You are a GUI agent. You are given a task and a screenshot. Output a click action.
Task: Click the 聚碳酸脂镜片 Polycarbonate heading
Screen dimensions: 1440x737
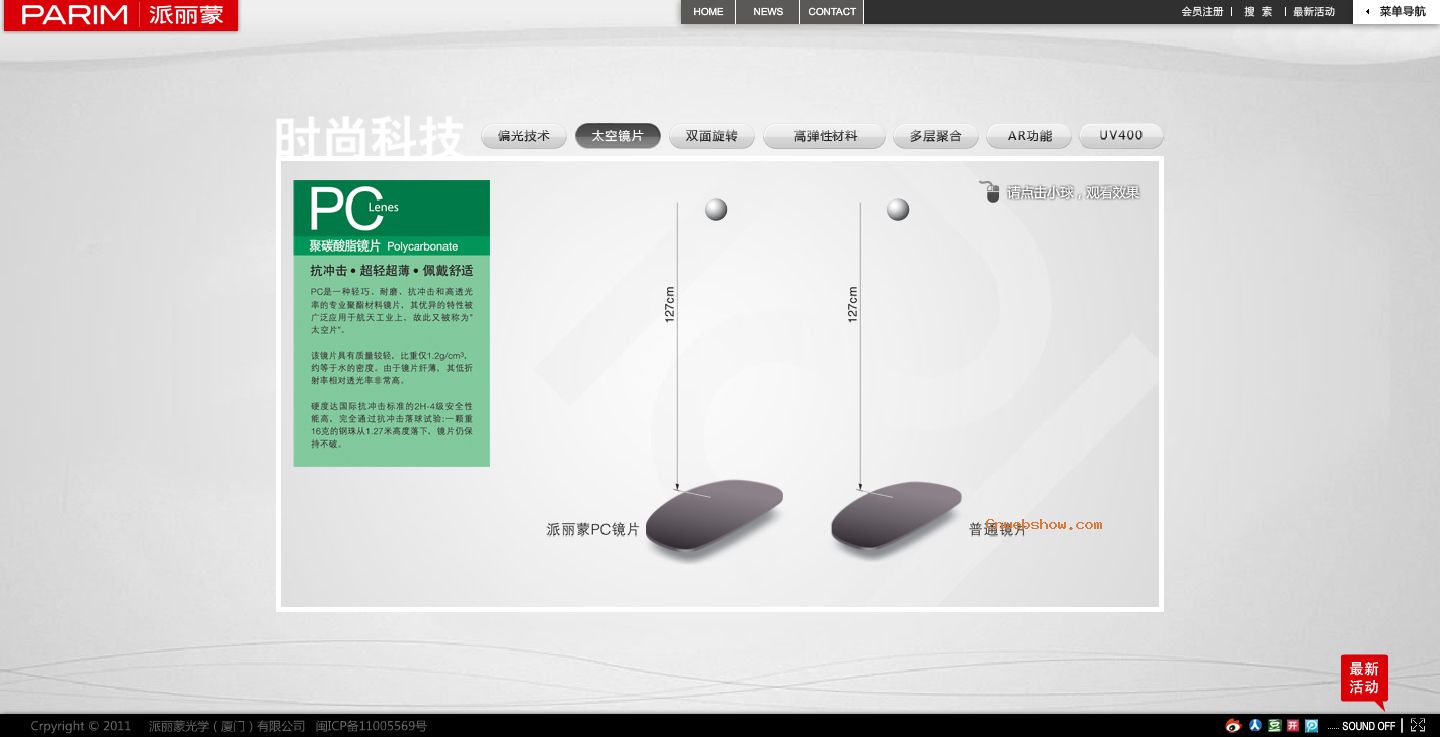[x=384, y=246]
